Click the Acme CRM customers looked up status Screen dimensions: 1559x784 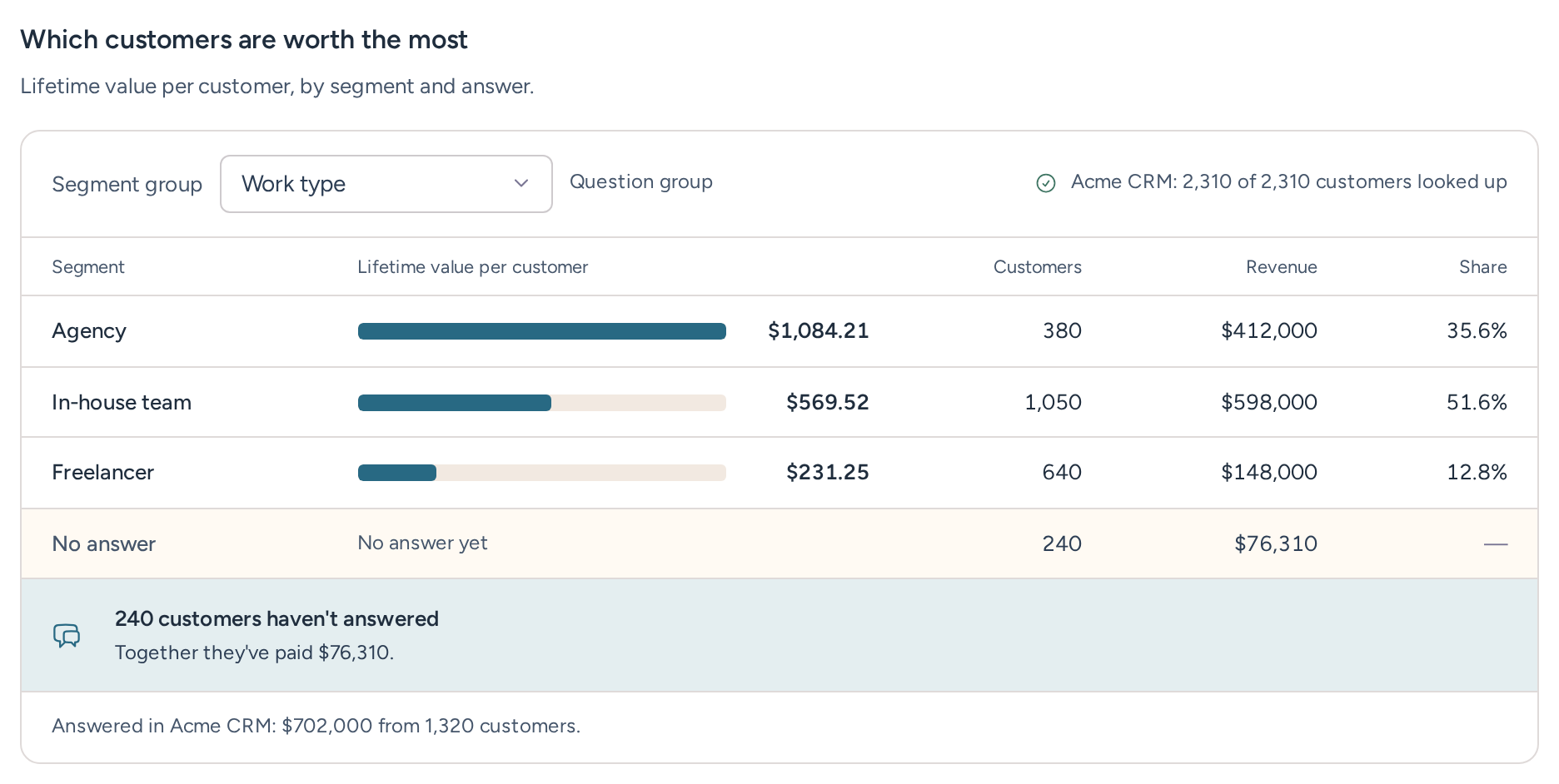1289,181
